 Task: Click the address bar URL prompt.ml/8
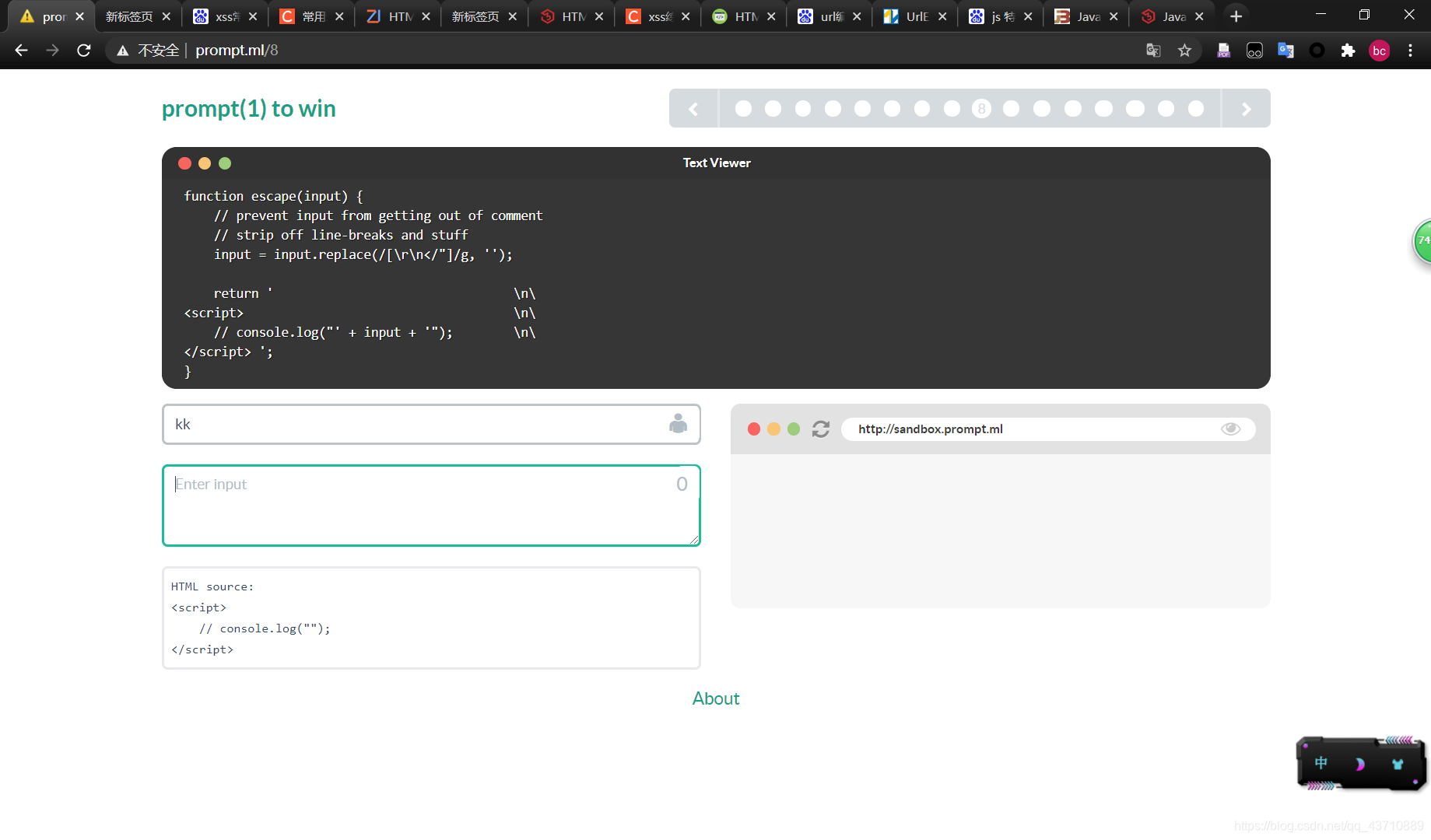point(237,51)
